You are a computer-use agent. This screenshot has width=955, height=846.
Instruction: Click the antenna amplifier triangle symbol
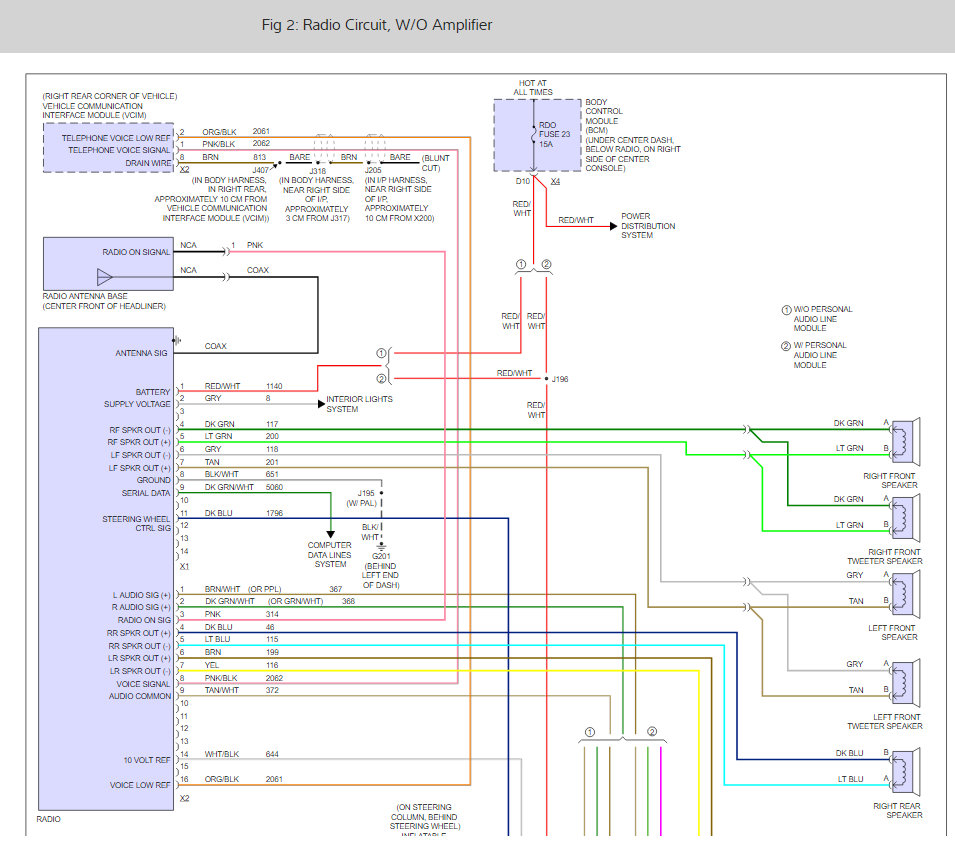104,277
